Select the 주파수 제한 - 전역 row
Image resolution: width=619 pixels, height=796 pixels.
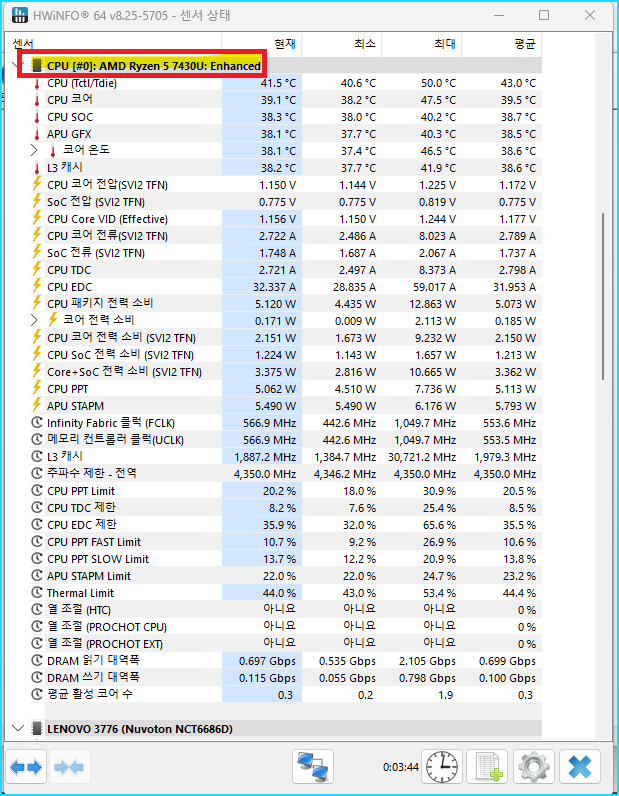pos(285,474)
